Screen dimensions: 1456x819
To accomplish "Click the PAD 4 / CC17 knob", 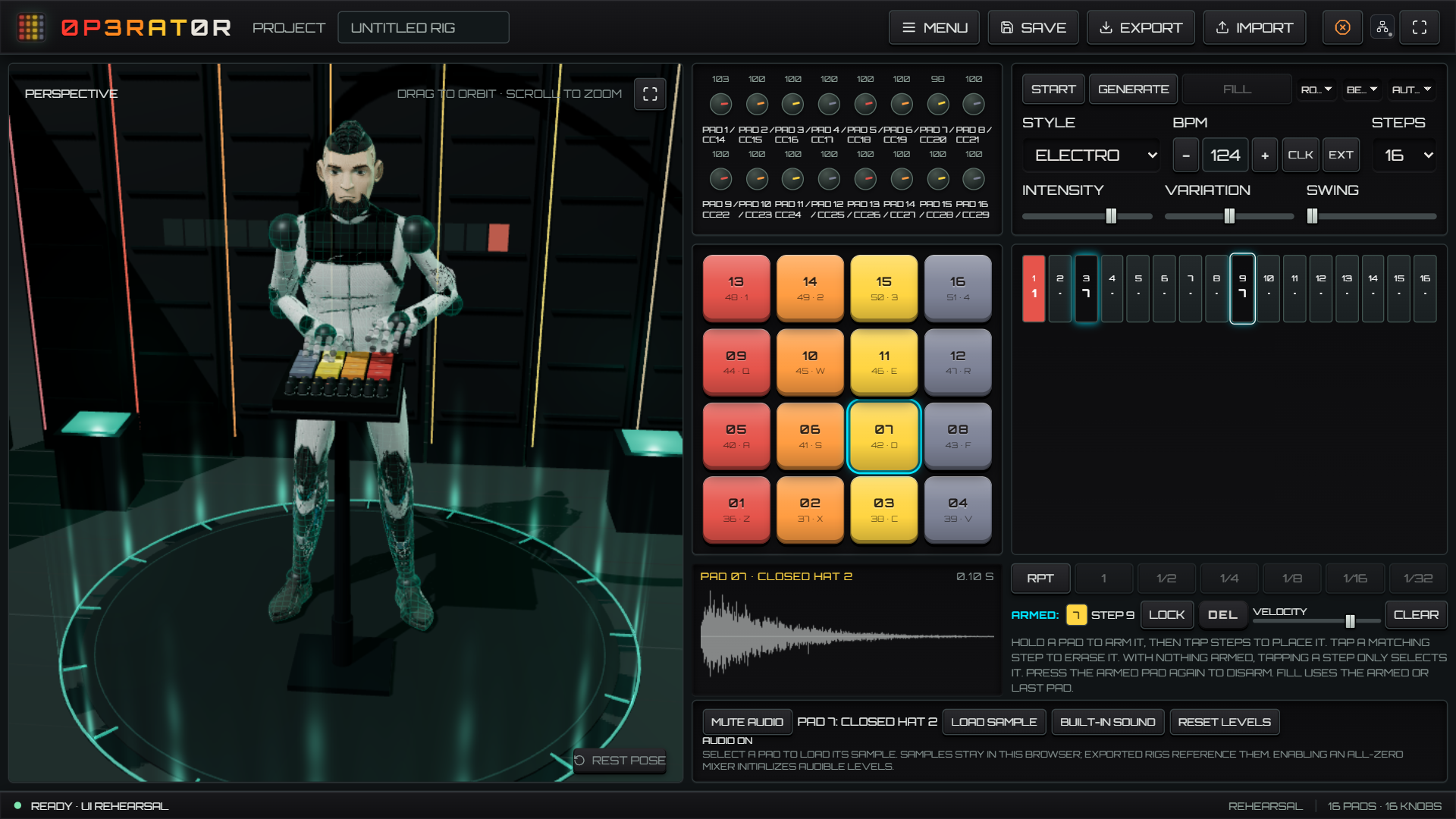I will point(829,104).
